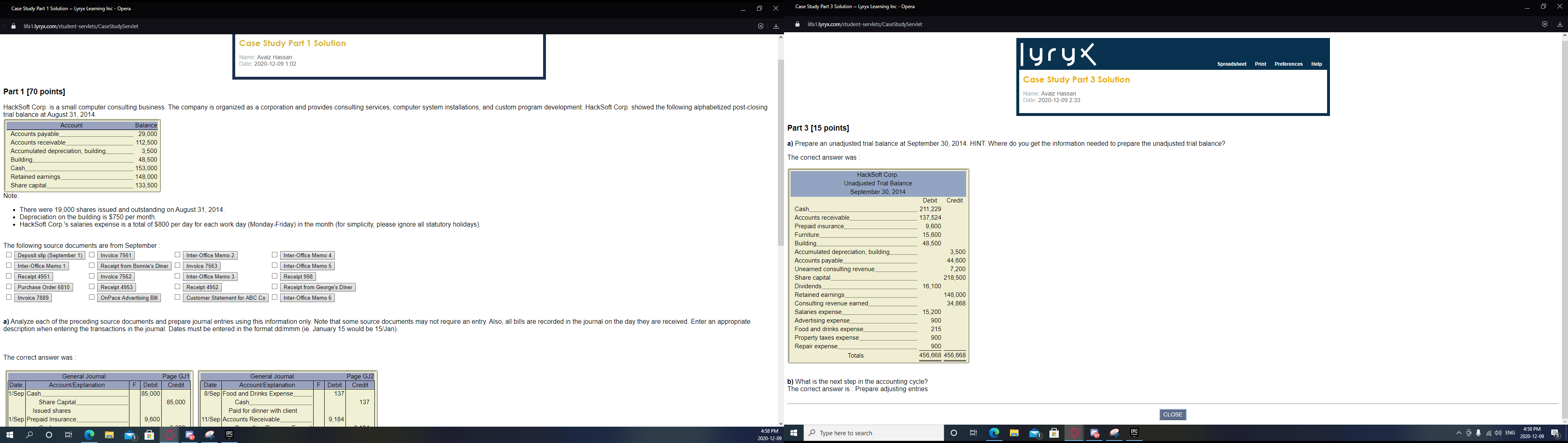Open the Spreadsheet menu in Lyryx header
This screenshot has height=443, width=1568.
(x=1232, y=64)
